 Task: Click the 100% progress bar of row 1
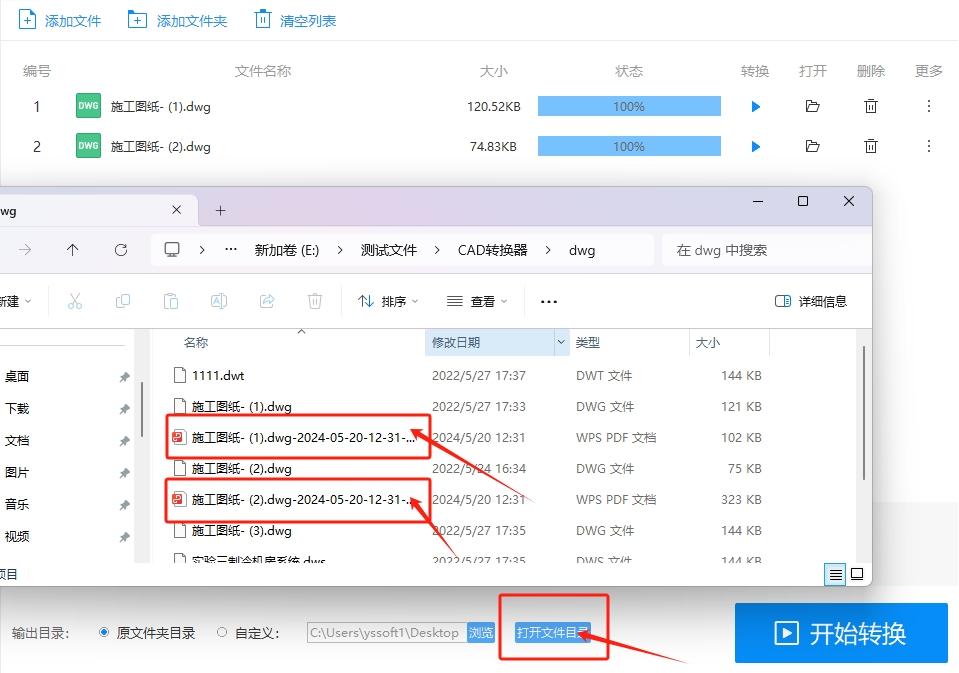[629, 106]
